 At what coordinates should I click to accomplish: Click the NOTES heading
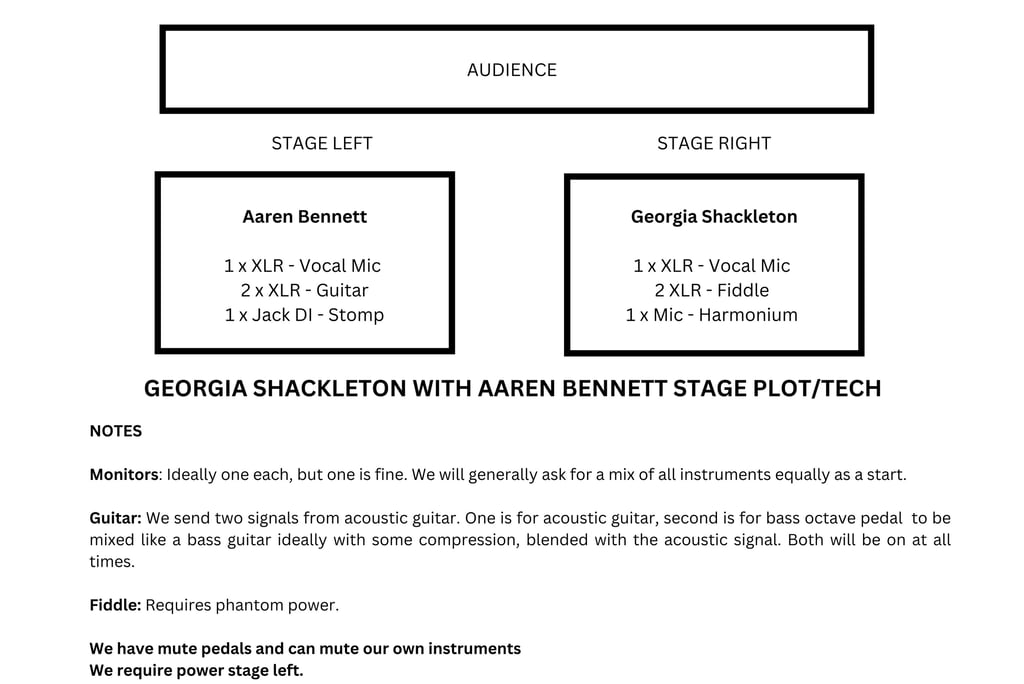point(116,431)
